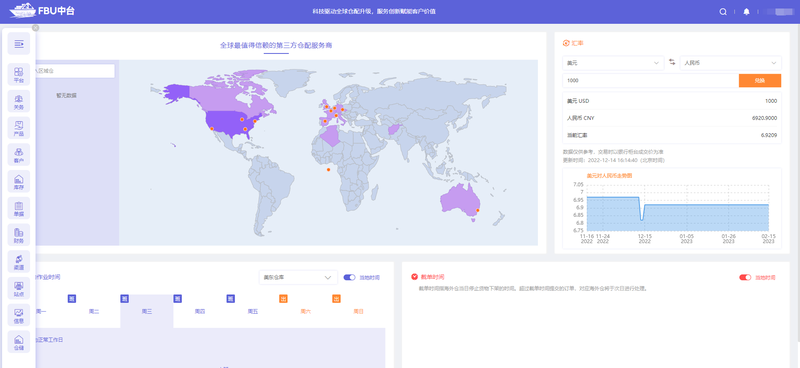Screen dimensions: 800x368
Task: Open the 站点 sidebar icon
Action: 19,288
